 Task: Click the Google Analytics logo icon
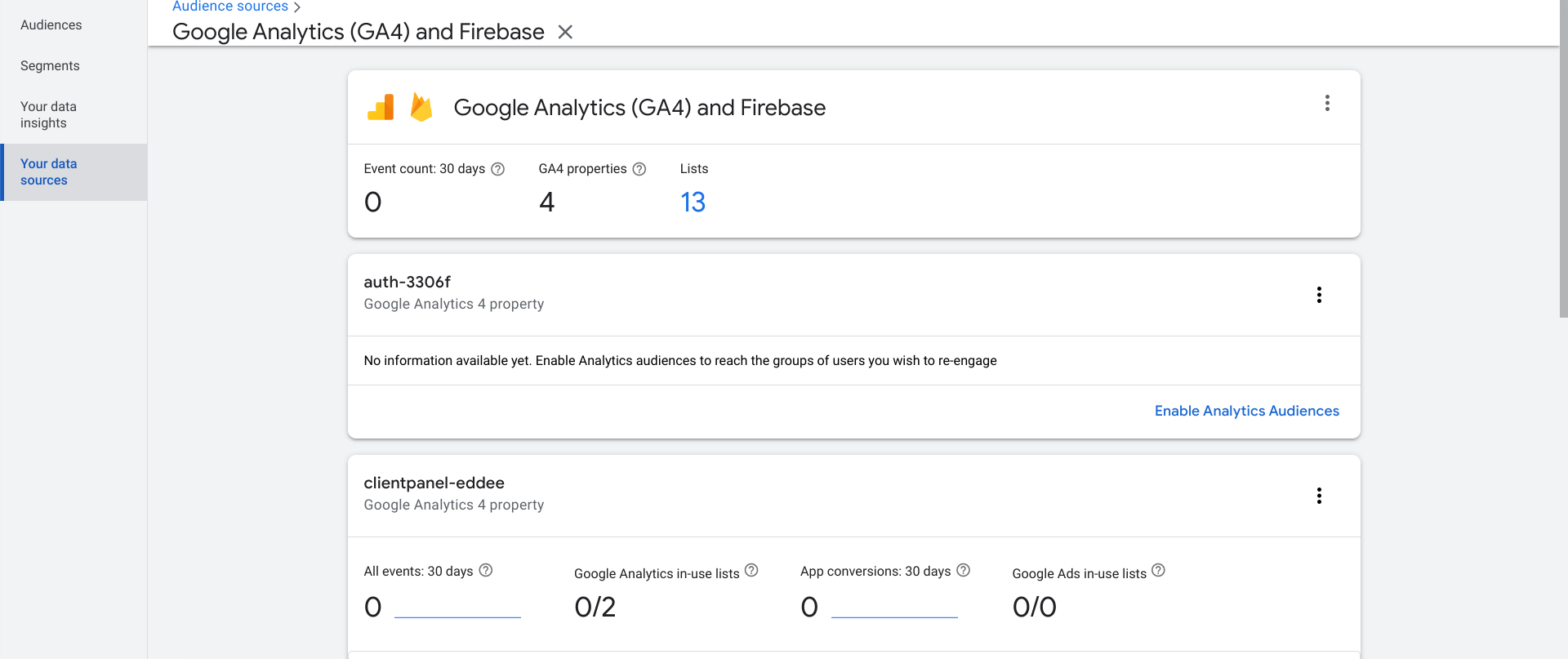(x=381, y=108)
